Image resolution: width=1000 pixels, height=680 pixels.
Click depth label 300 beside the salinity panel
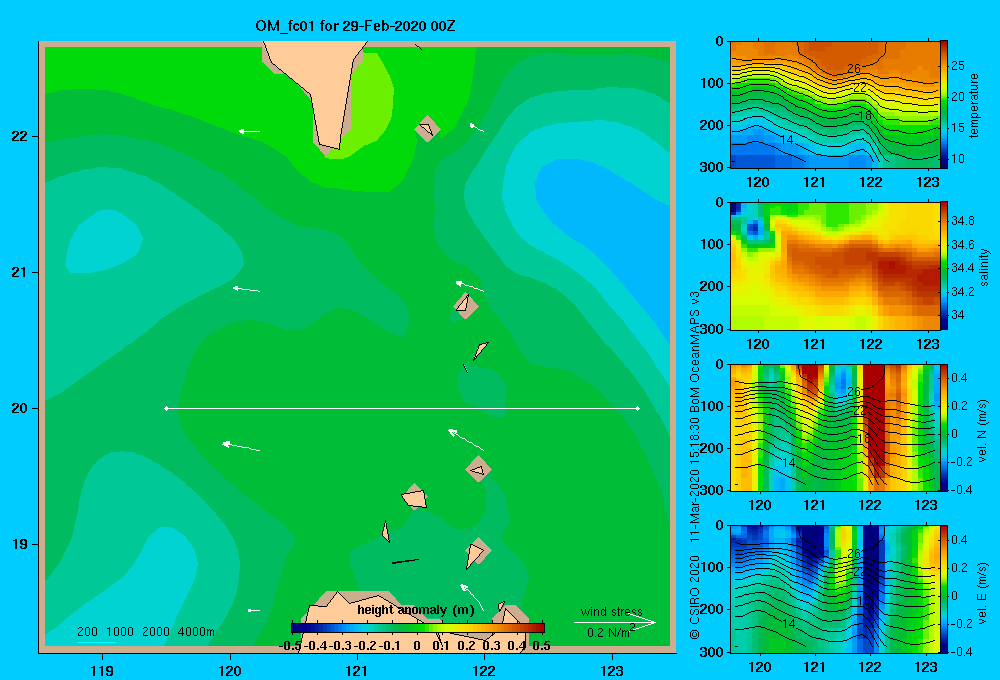tap(712, 329)
